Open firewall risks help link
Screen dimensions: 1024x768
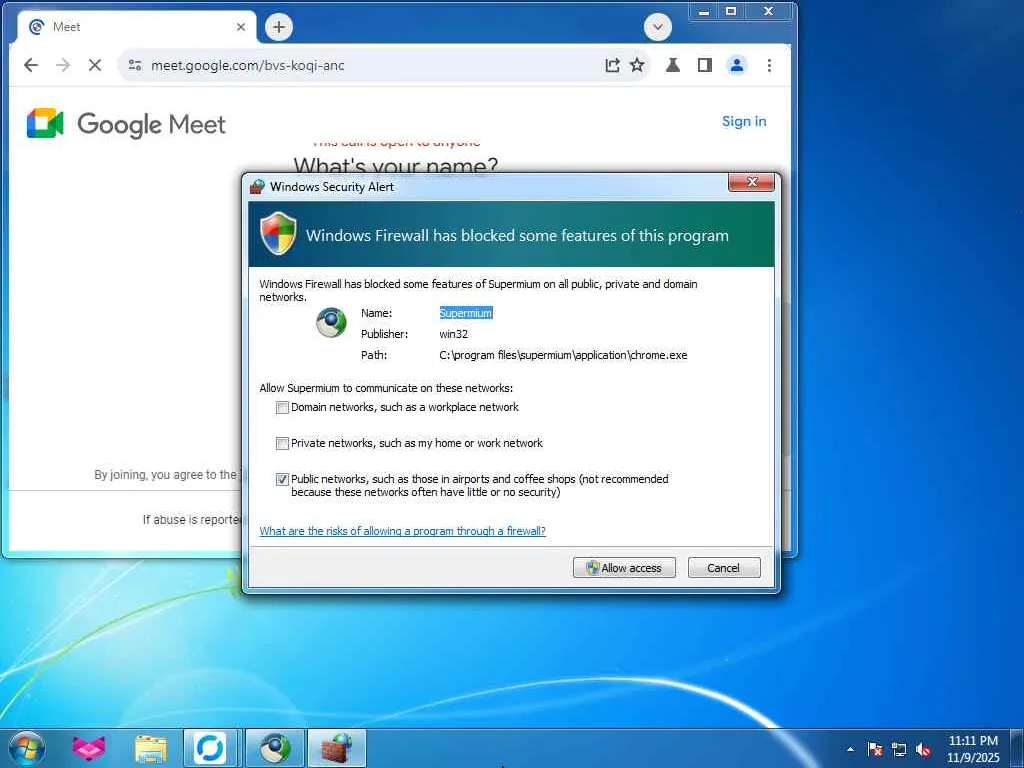coord(402,531)
